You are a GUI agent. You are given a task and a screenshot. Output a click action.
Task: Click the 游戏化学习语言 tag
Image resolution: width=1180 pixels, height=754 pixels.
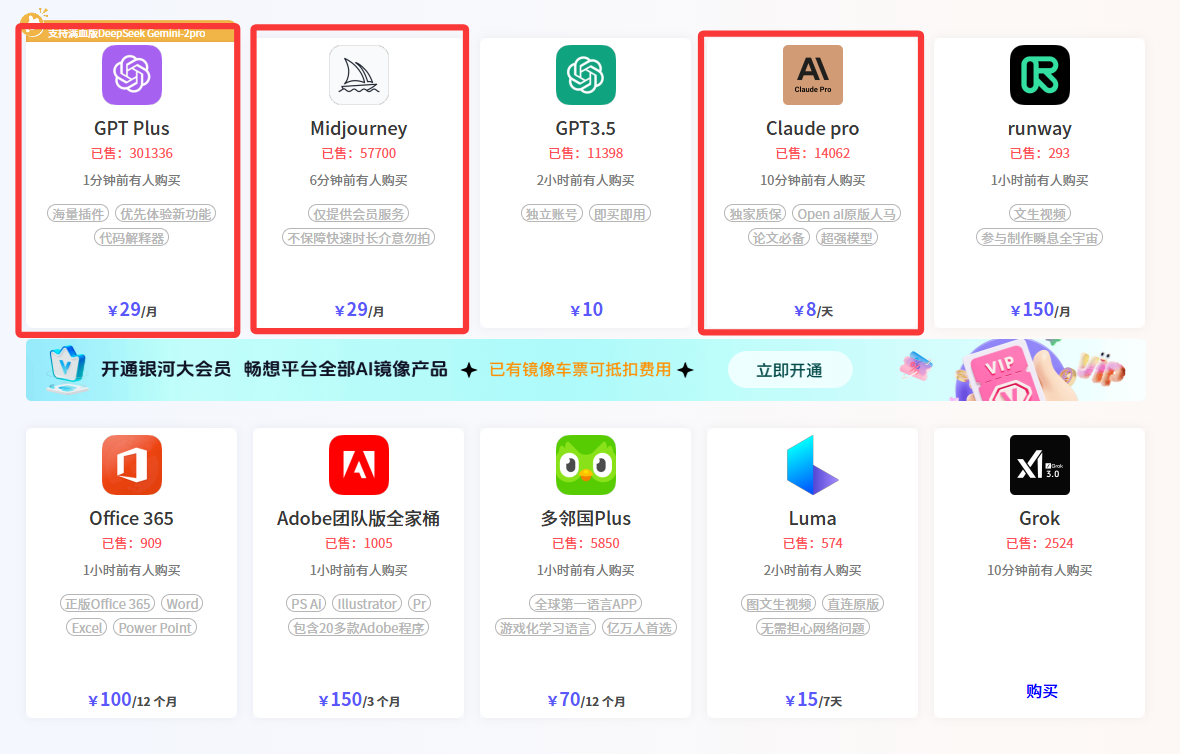(x=545, y=628)
